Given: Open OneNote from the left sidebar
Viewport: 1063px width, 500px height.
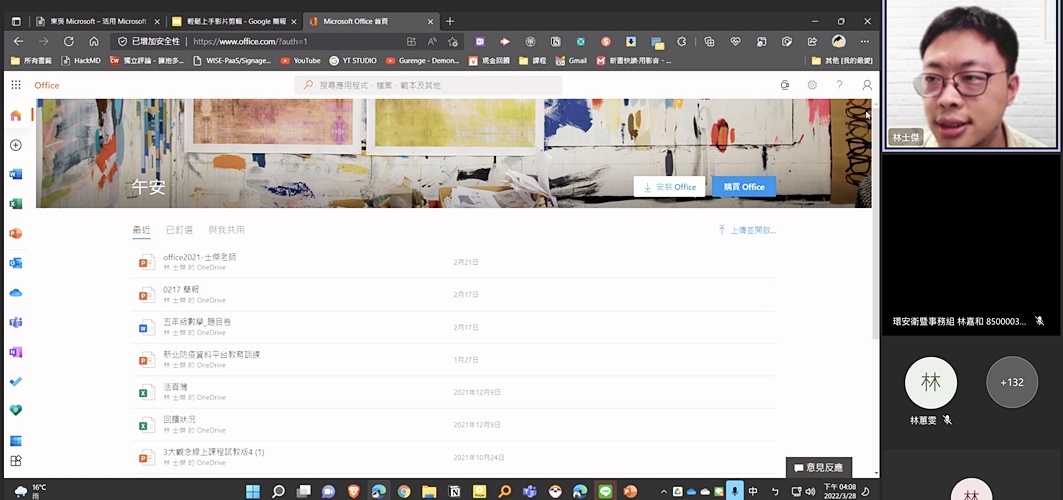Looking at the screenshot, I should (16, 352).
